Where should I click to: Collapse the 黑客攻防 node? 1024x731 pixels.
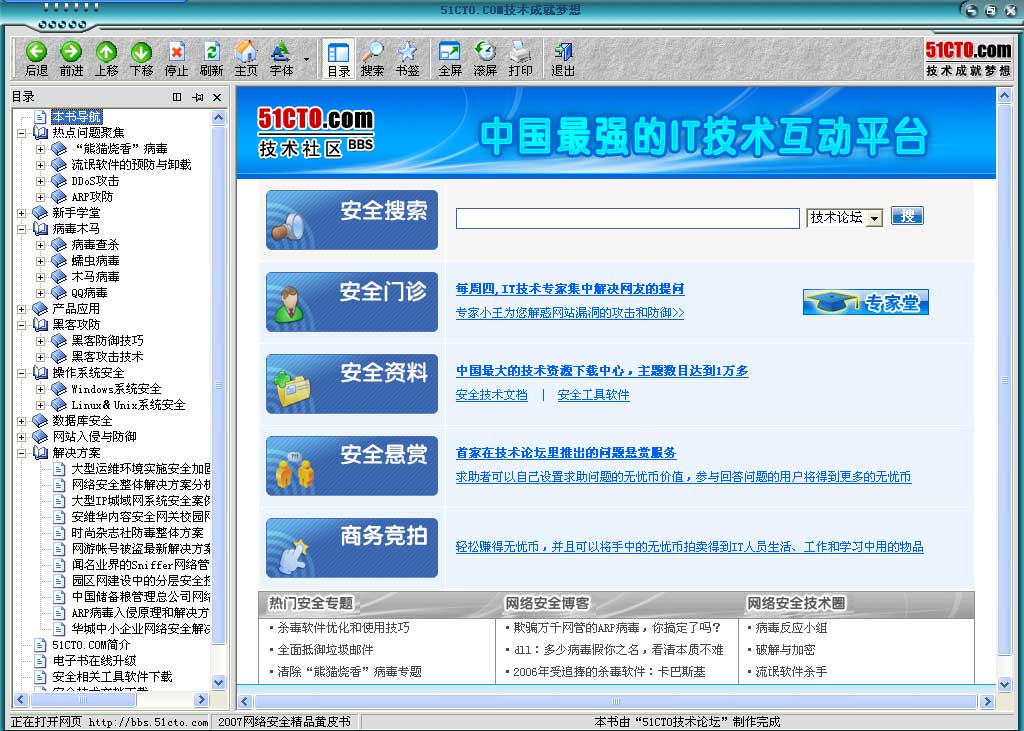[x=22, y=325]
